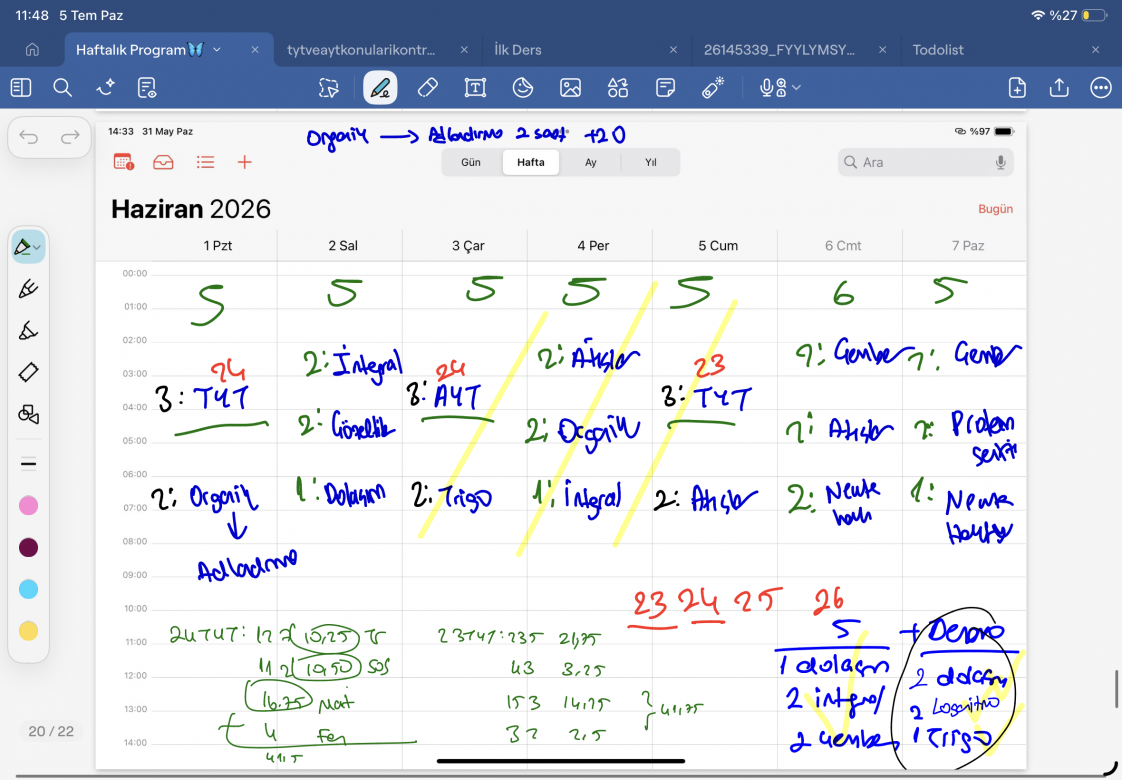Open the shapes and elements tool

[x=618, y=88]
